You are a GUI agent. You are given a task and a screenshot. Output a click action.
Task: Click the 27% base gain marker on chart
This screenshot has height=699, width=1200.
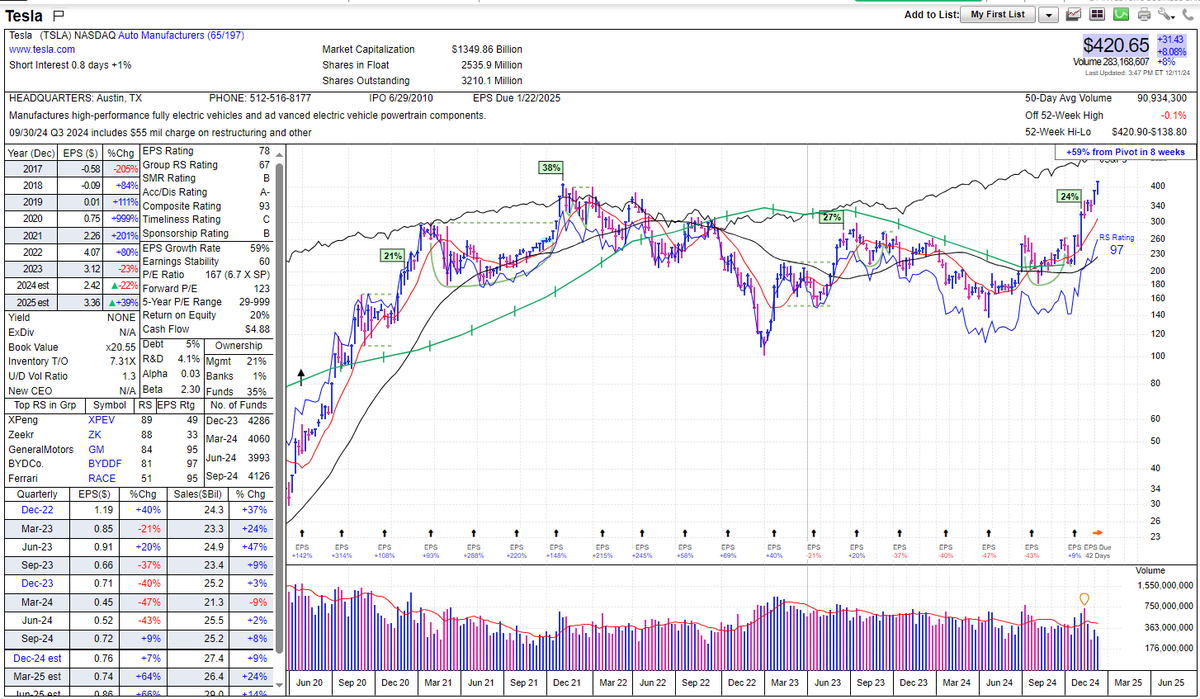831,217
